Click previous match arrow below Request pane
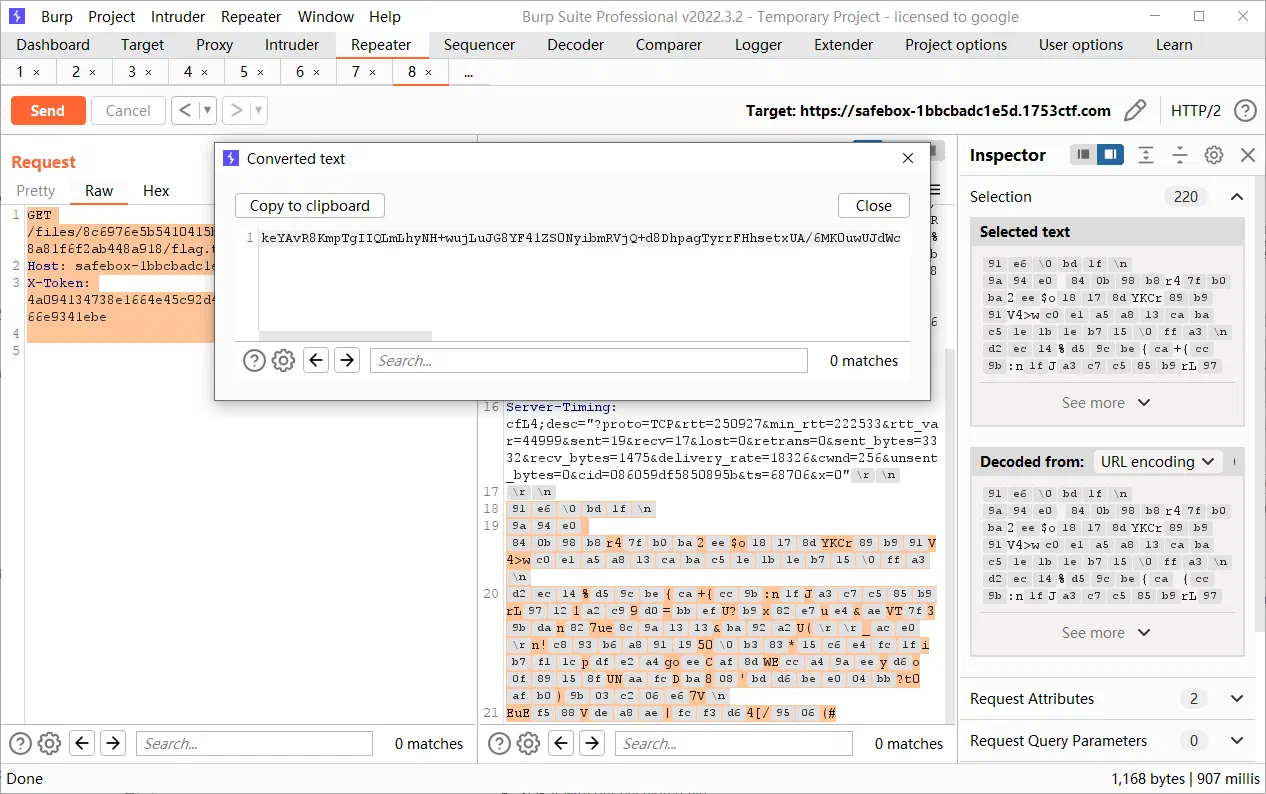Image resolution: width=1266 pixels, height=794 pixels. point(82,743)
